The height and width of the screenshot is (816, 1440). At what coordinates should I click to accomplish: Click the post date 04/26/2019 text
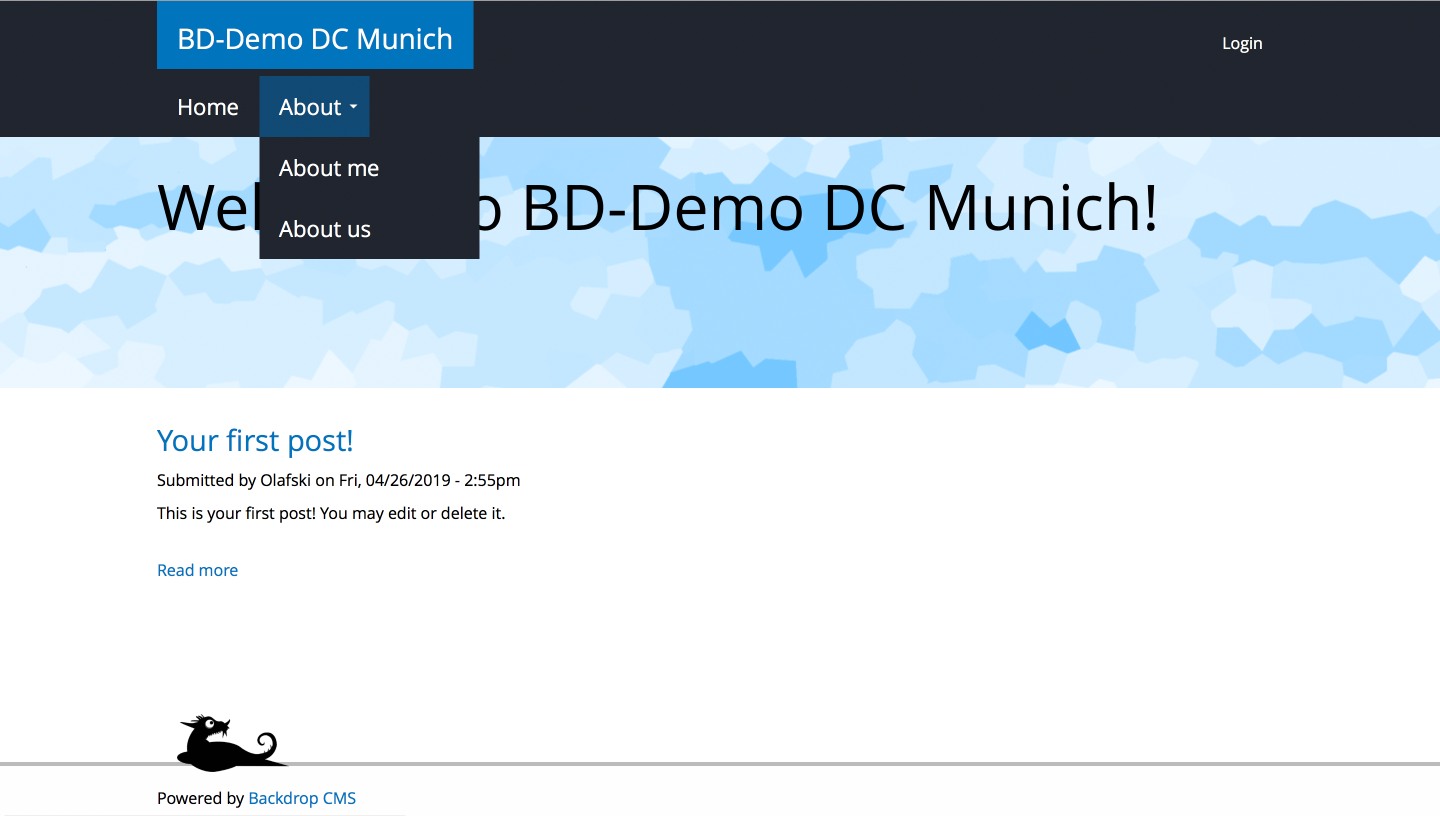pyautogui.click(x=407, y=480)
